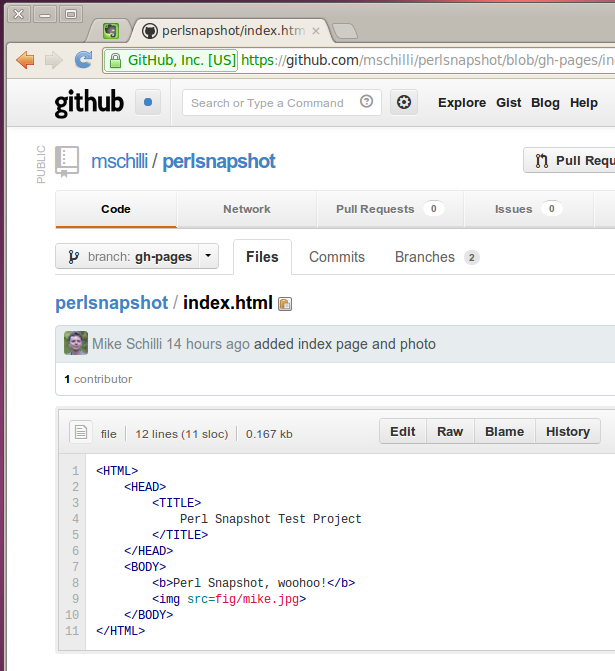Click the GitHub, Inc. [US] certificate badge
The width and height of the screenshot is (615, 671).
171,60
